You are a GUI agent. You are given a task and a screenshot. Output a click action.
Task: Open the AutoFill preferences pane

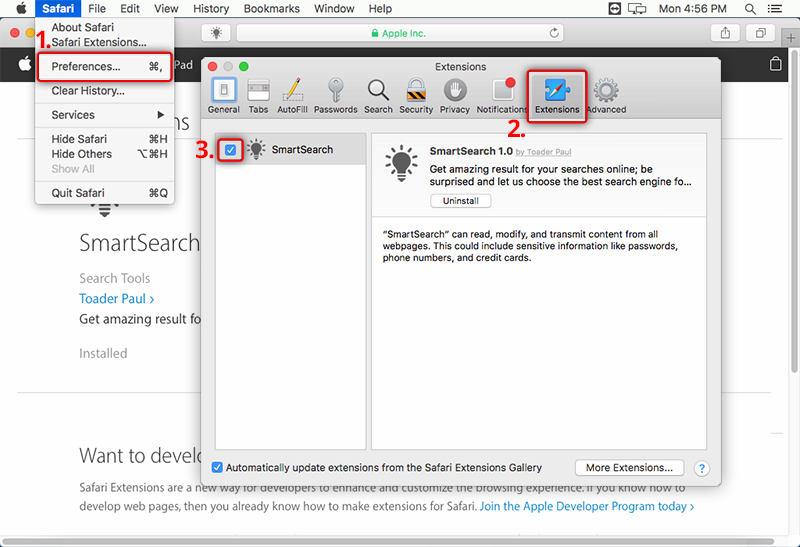pos(292,96)
